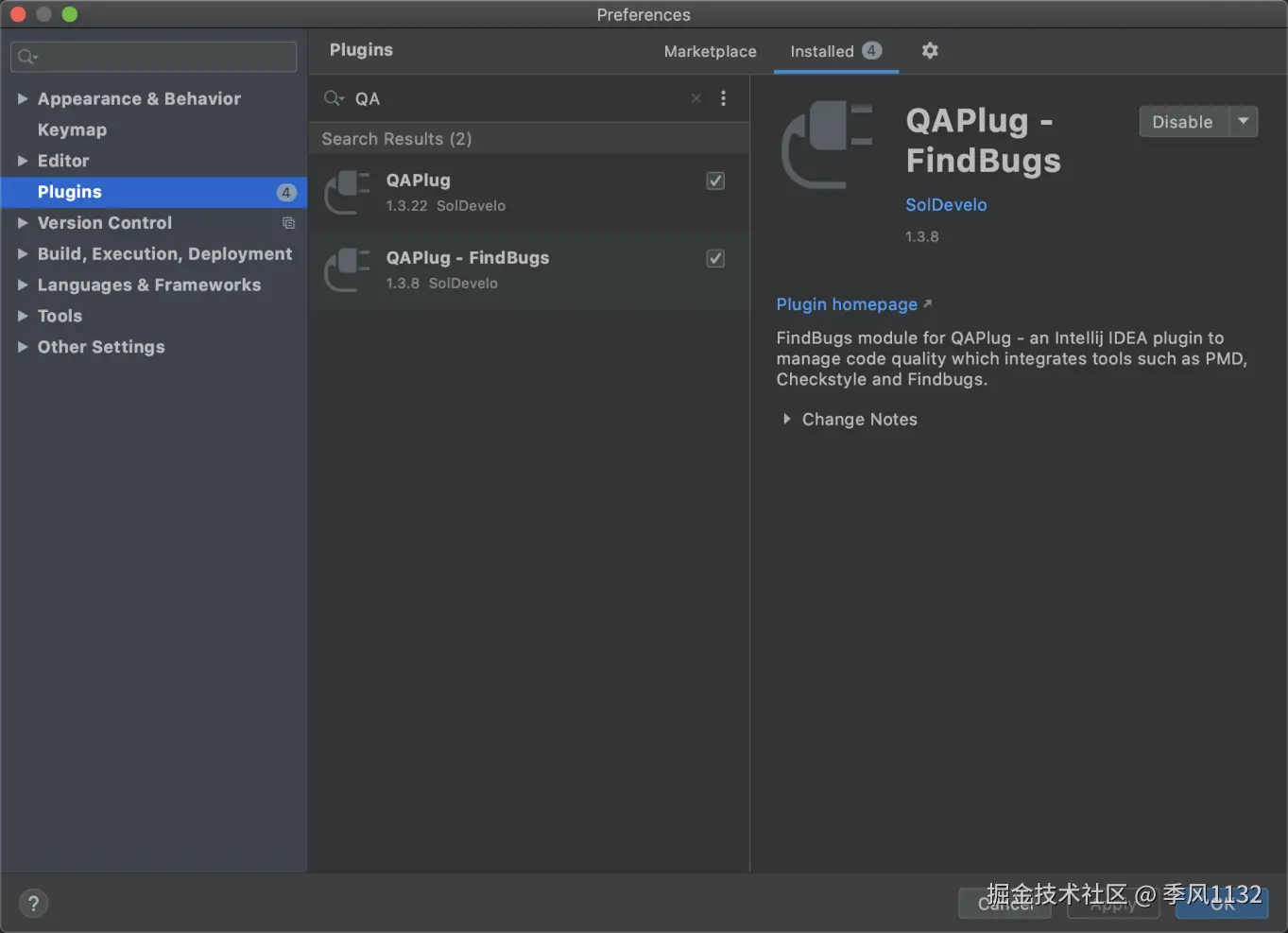Click the Disable plugin button
1288x933 pixels.
pyautogui.click(x=1182, y=121)
